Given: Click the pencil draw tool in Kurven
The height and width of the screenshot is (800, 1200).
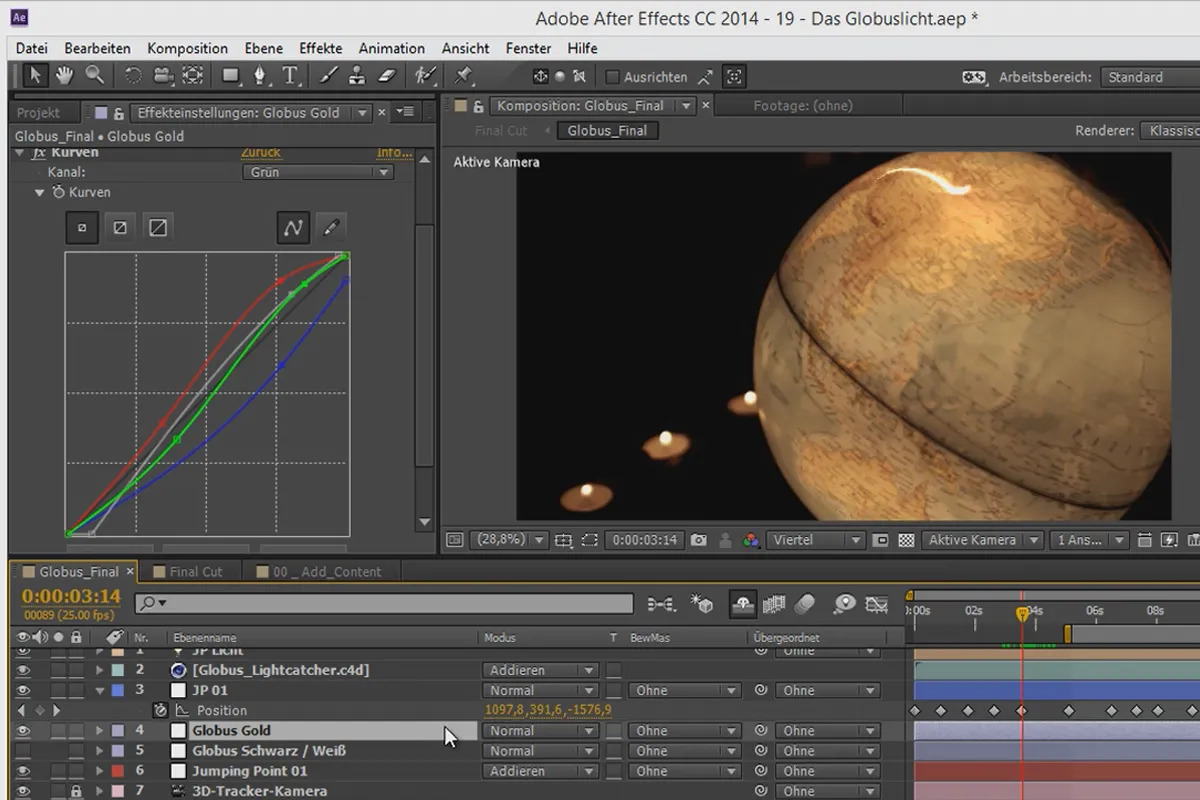Looking at the screenshot, I should pyautogui.click(x=331, y=228).
